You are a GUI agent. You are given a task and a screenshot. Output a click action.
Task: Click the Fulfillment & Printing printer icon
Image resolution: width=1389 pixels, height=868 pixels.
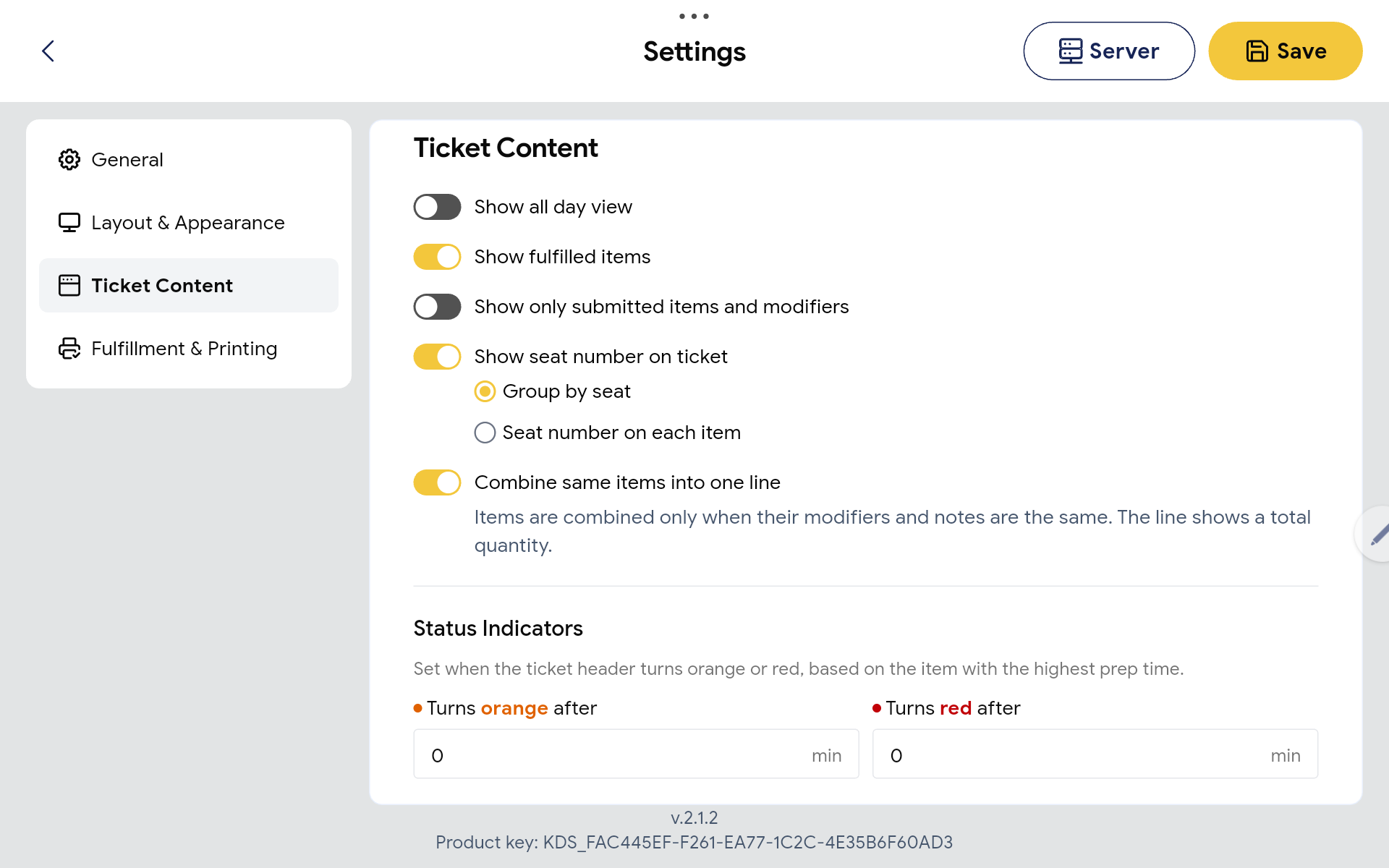69,348
